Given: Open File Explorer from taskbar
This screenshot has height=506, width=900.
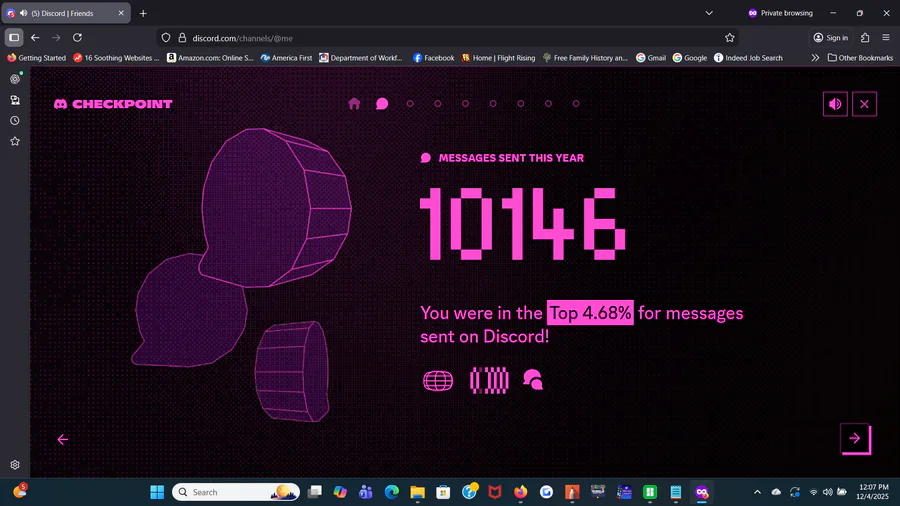Looking at the screenshot, I should [x=417, y=492].
